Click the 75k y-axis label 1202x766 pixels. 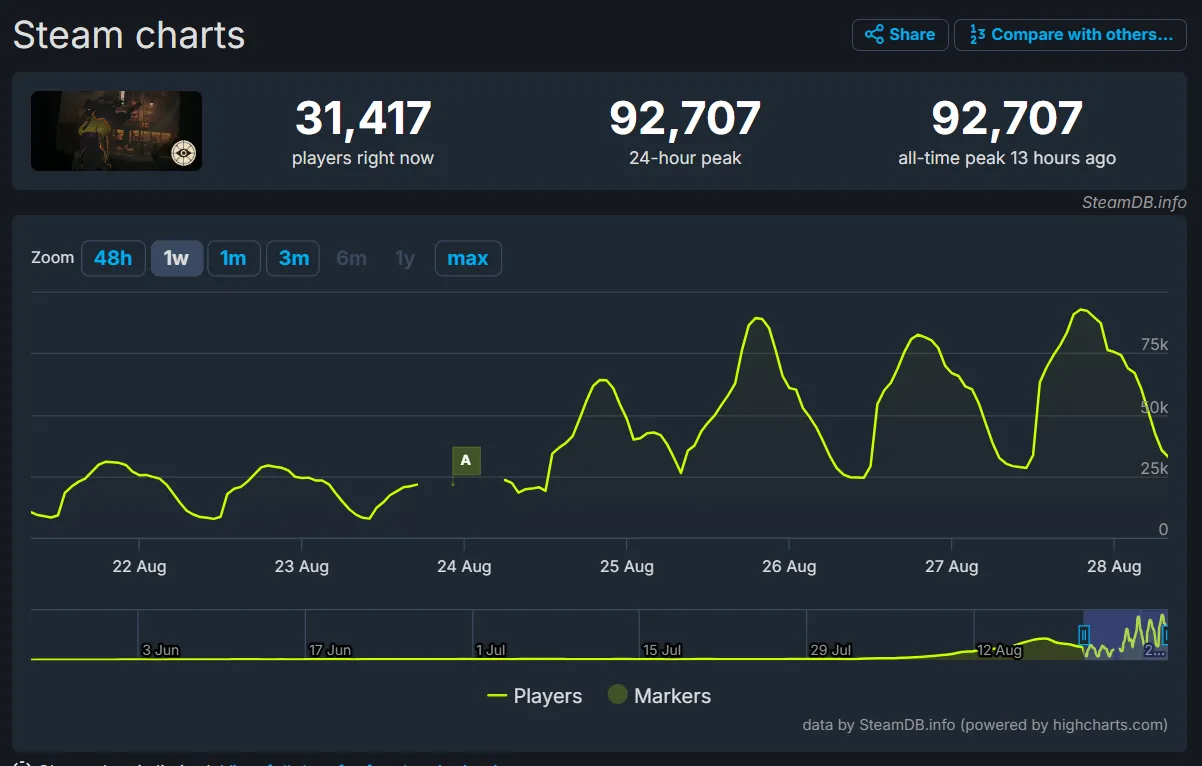point(1154,345)
